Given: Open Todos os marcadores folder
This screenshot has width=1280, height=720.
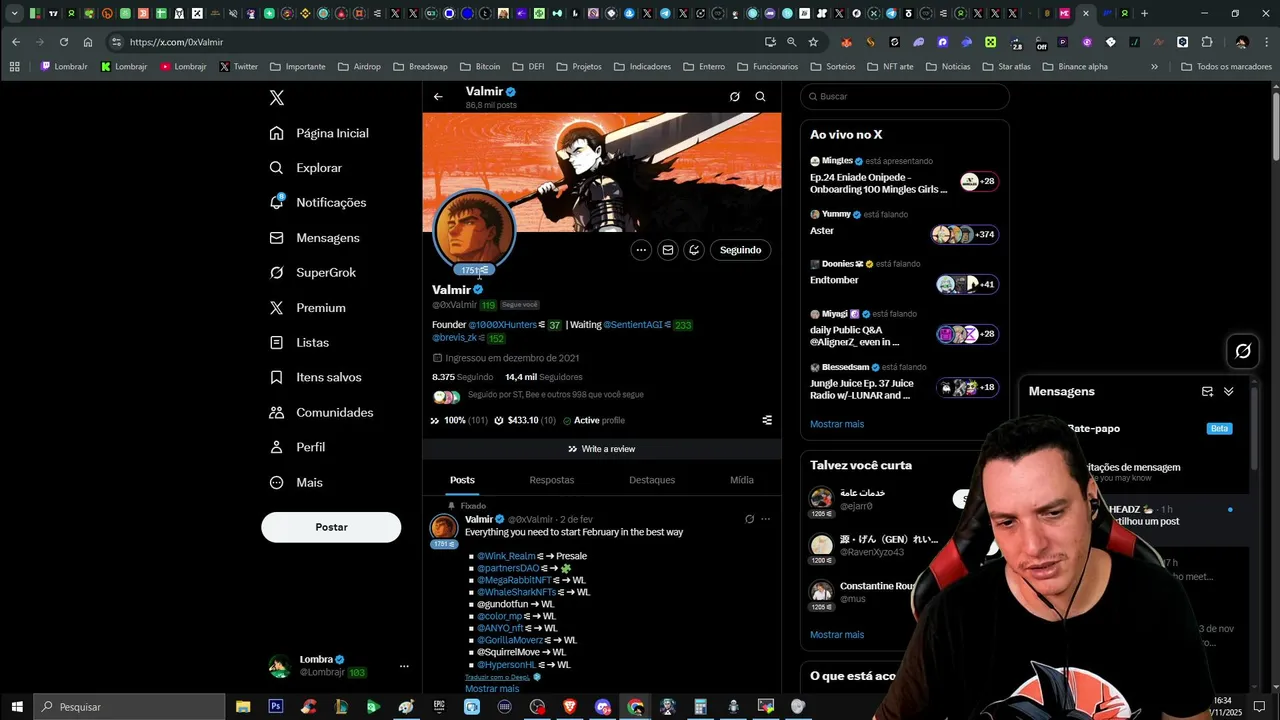Looking at the screenshot, I should [x=1226, y=67].
